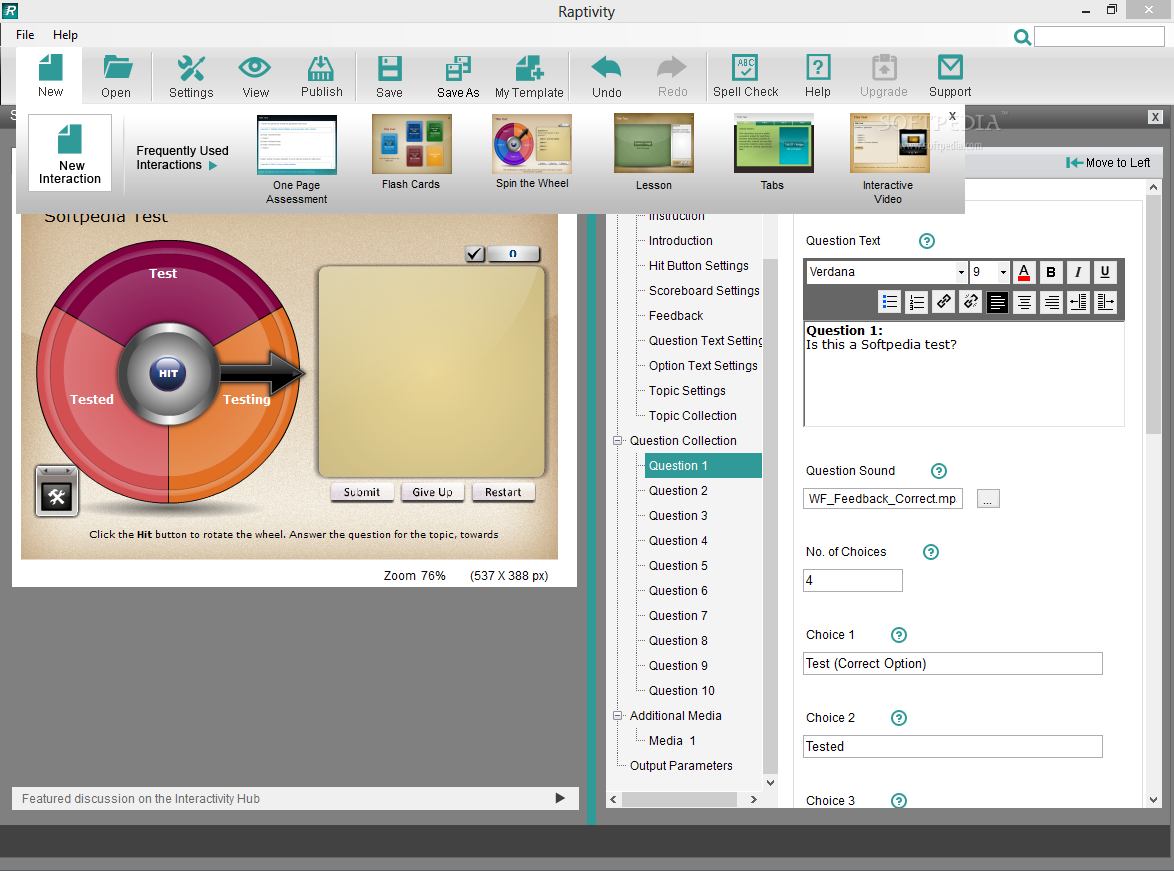Click help icon beside Question Sound
The width and height of the screenshot is (1174, 871).
tap(938, 471)
